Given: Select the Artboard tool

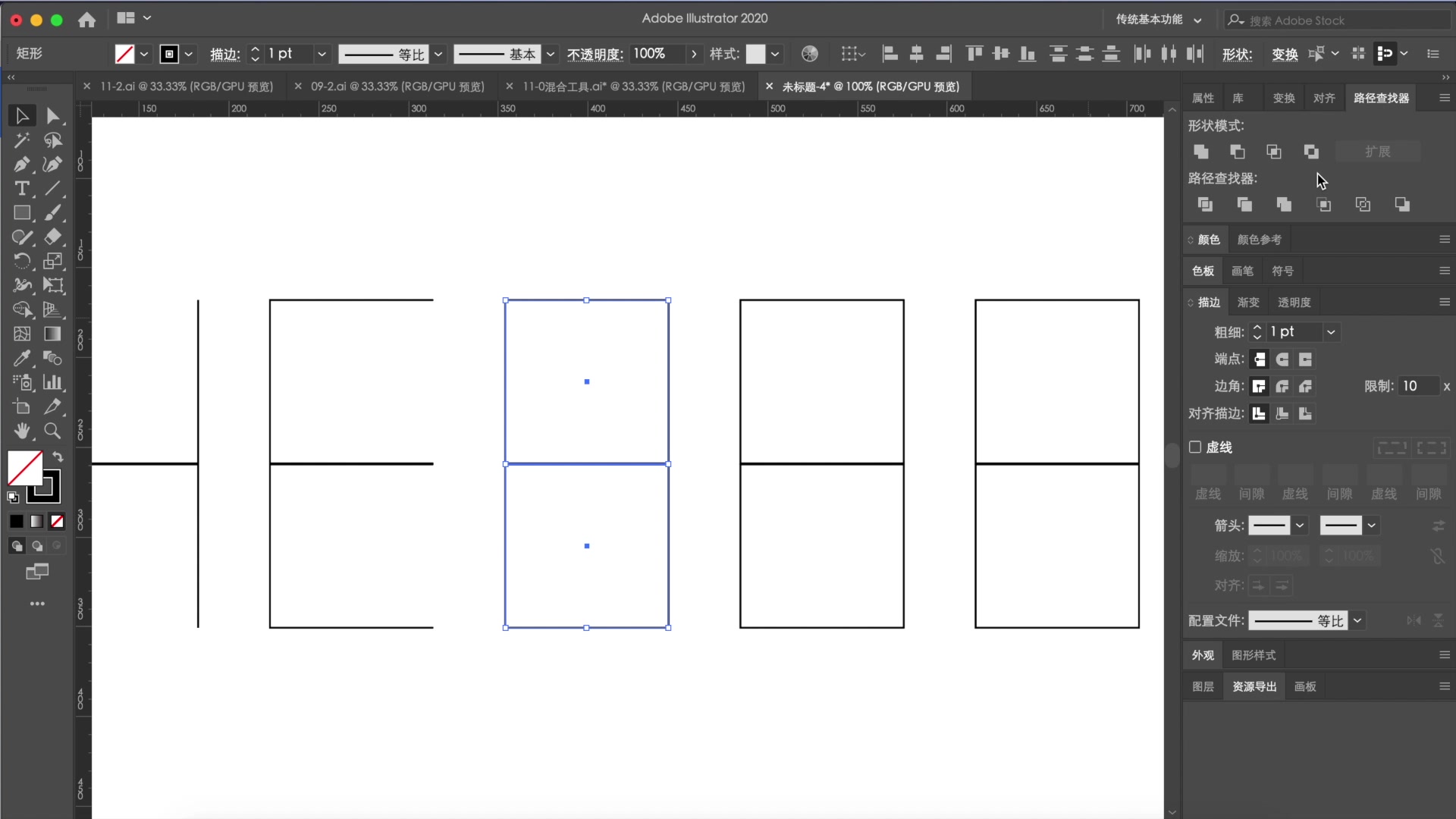Looking at the screenshot, I should (x=22, y=406).
